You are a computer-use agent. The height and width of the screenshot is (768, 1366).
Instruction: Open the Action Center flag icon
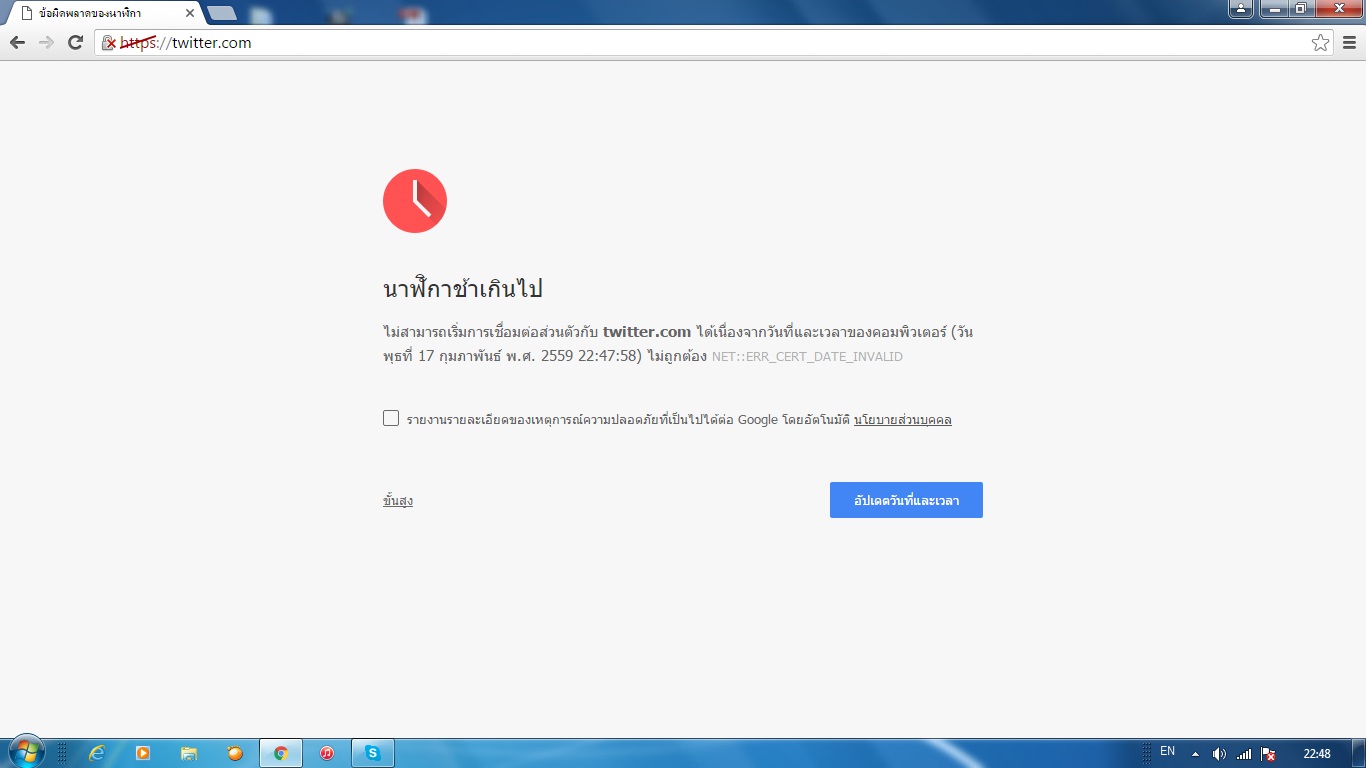tap(1268, 753)
